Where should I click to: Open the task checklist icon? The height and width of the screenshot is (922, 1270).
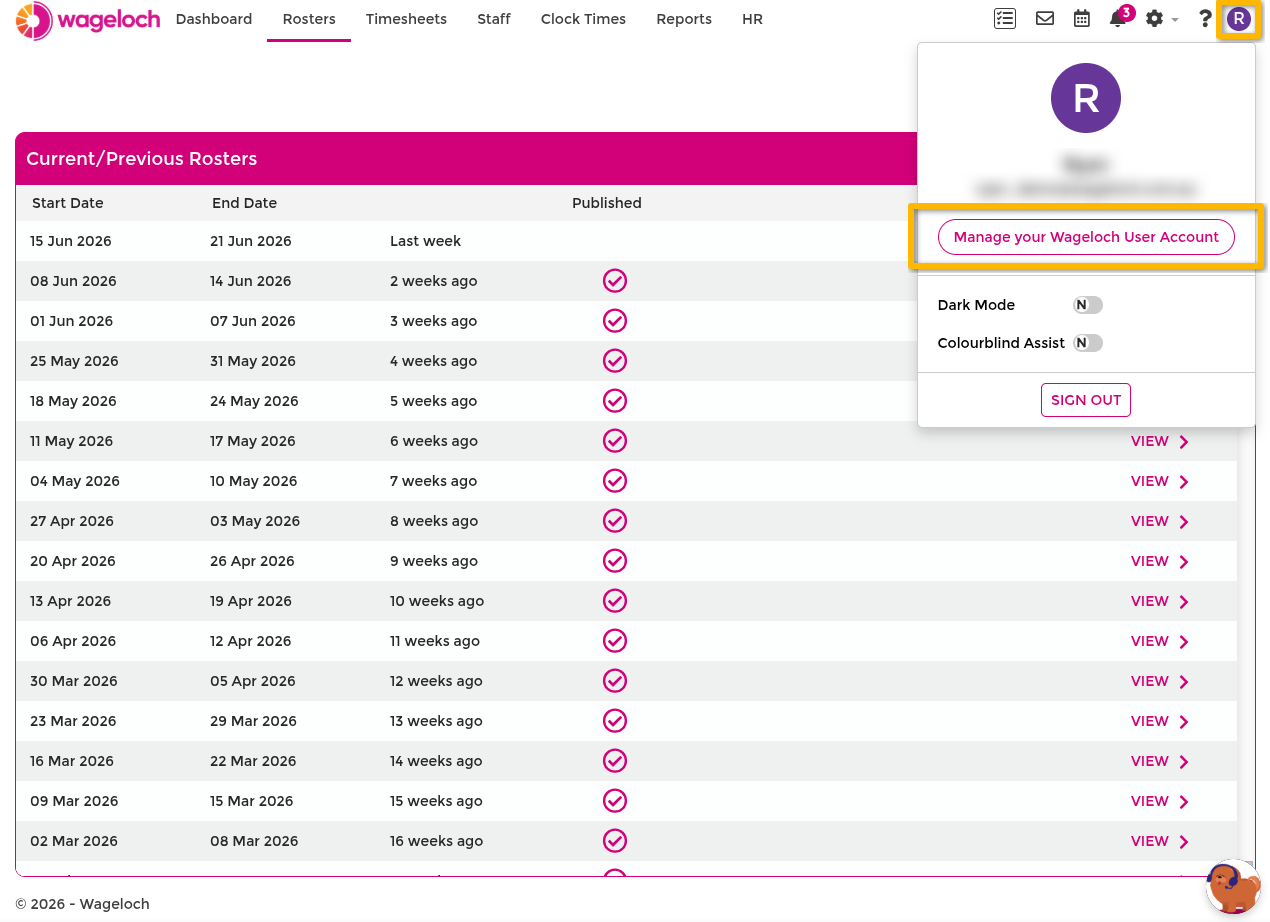pos(1005,19)
